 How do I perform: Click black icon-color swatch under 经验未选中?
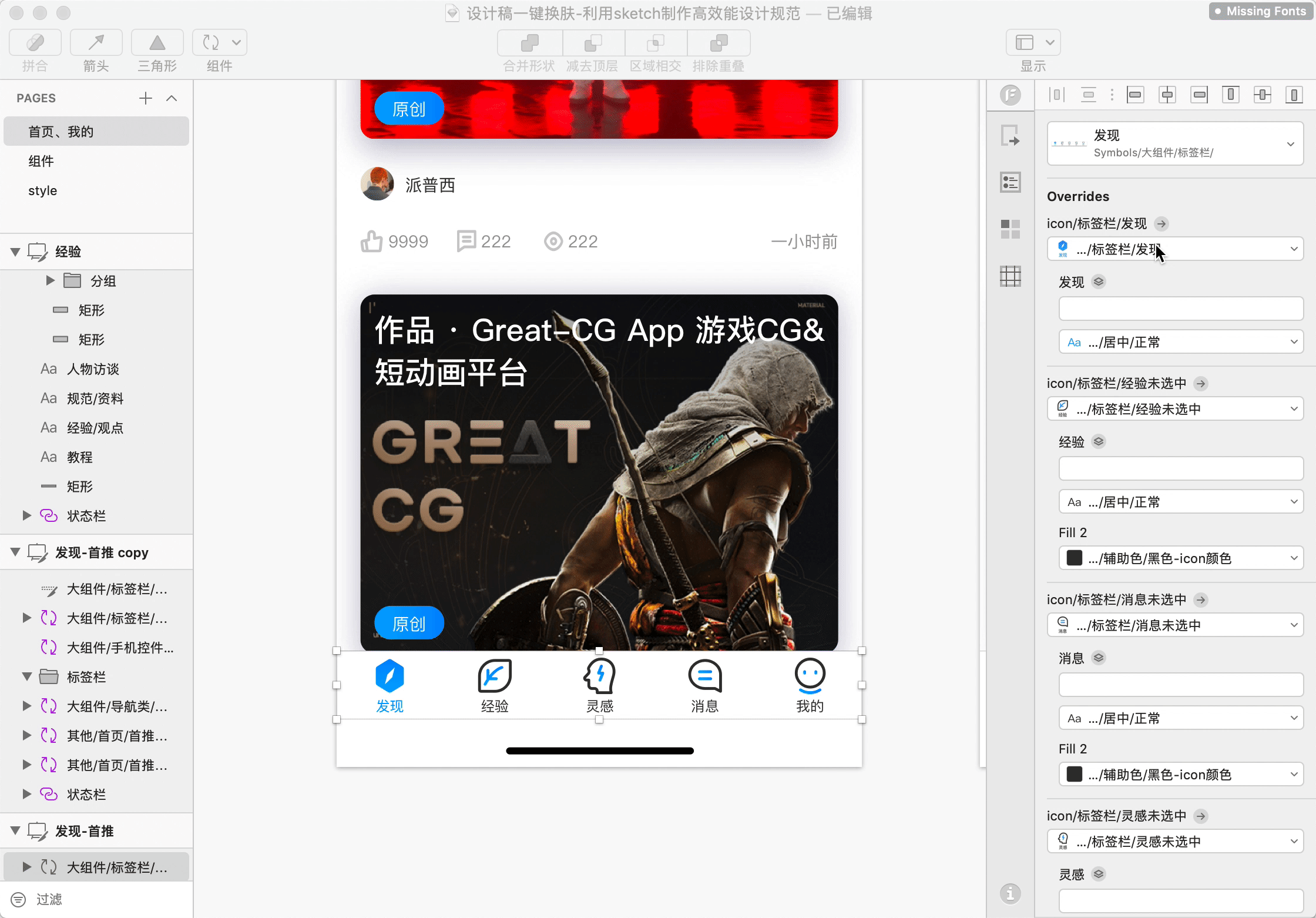tap(1075, 558)
